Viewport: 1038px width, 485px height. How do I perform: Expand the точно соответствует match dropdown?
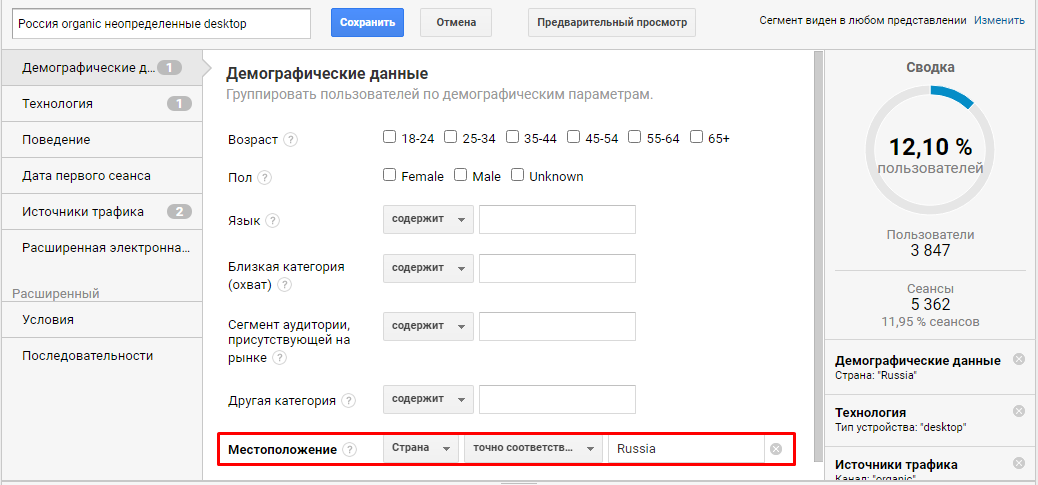[533, 449]
